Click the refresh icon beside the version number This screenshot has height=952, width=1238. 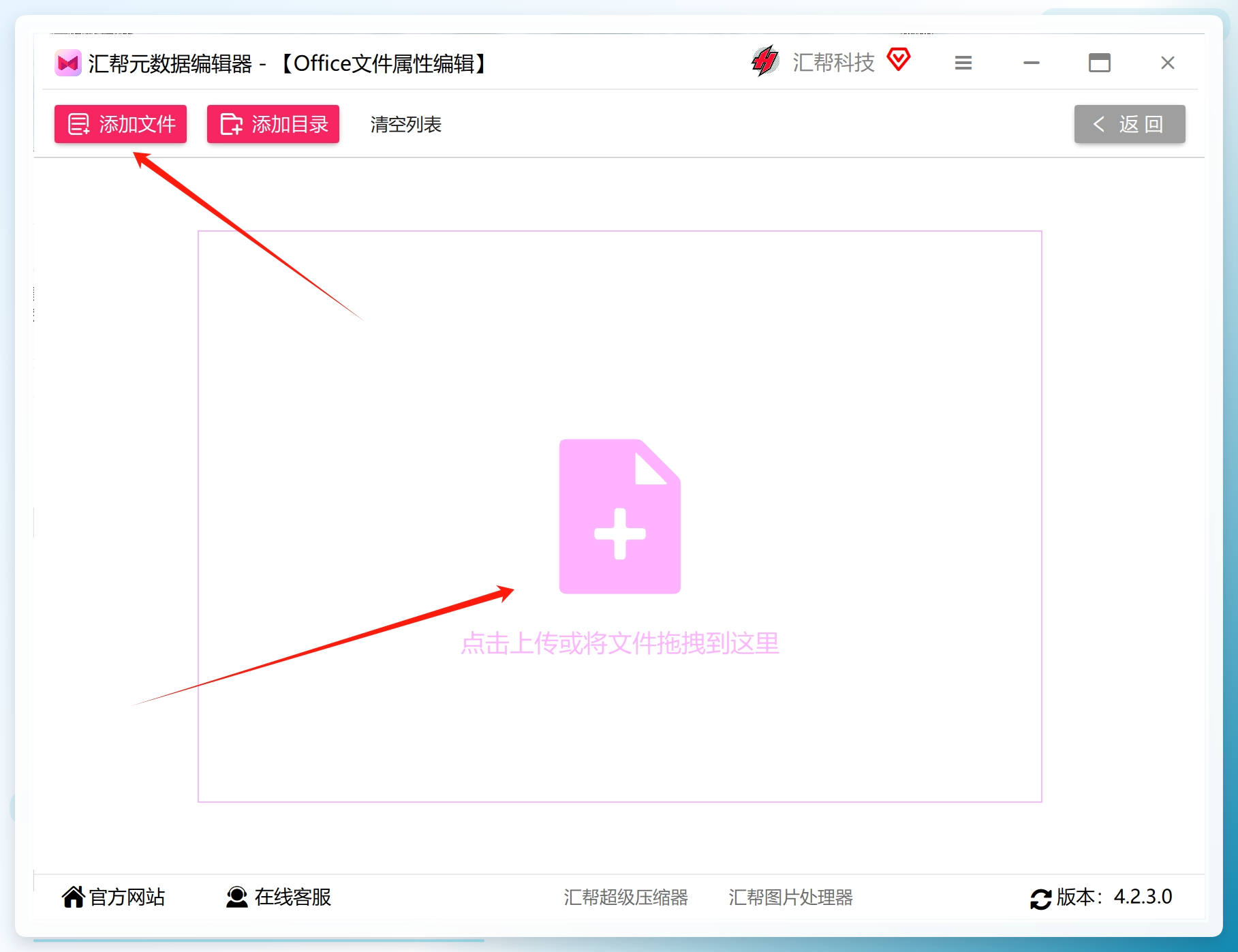(x=1040, y=899)
